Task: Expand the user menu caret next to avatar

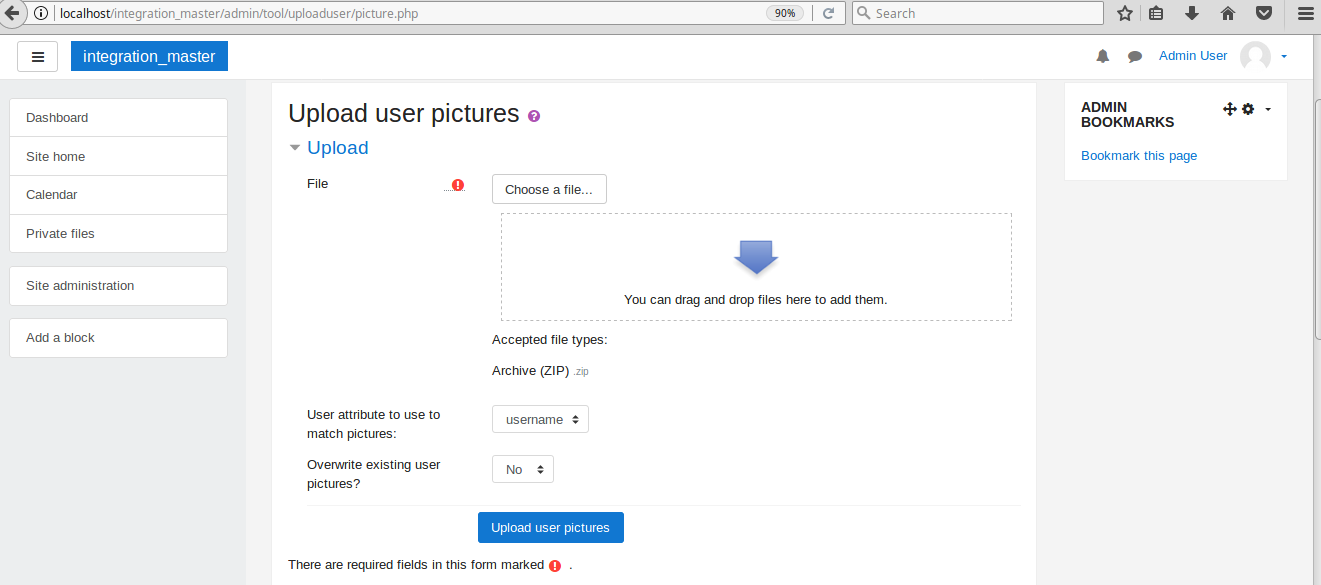Action: 1284,56
